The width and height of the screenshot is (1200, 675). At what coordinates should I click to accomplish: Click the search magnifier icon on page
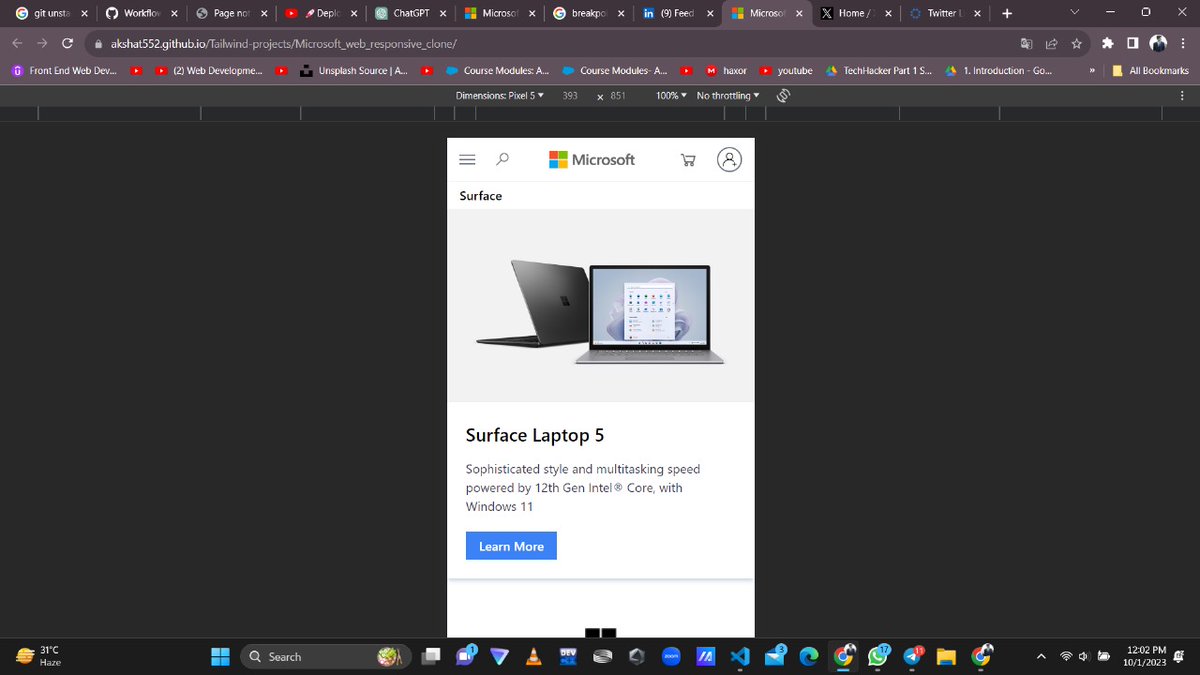click(x=503, y=159)
